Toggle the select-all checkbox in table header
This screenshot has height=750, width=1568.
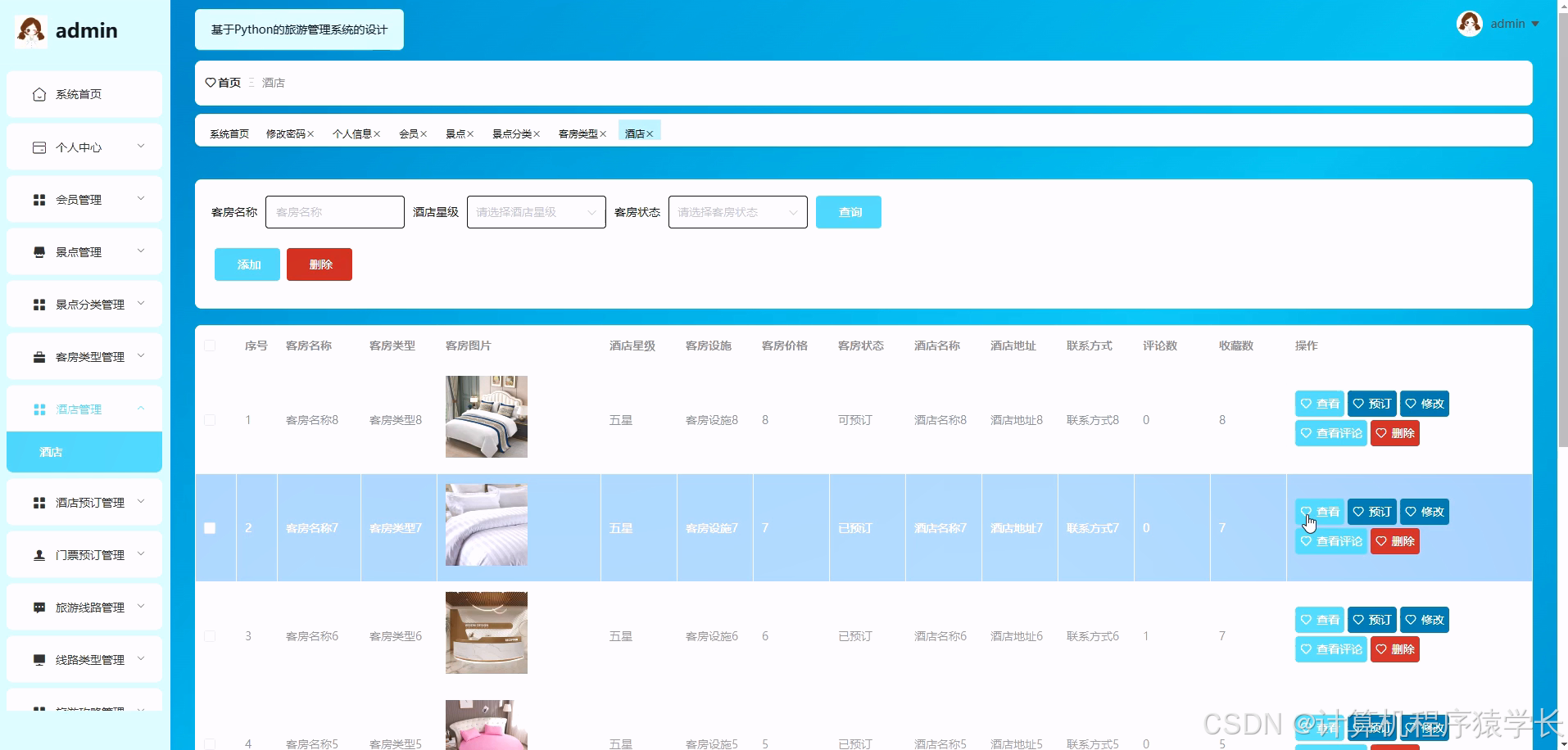210,346
